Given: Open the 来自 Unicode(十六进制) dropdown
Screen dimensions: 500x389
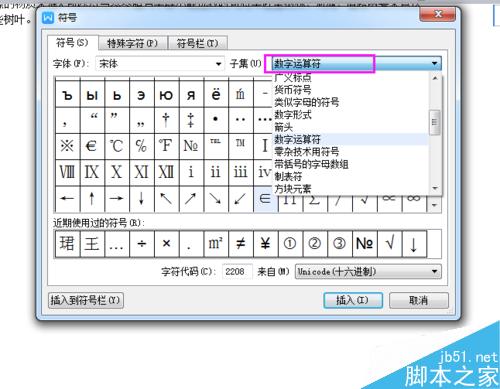Looking at the screenshot, I should click(x=368, y=272).
